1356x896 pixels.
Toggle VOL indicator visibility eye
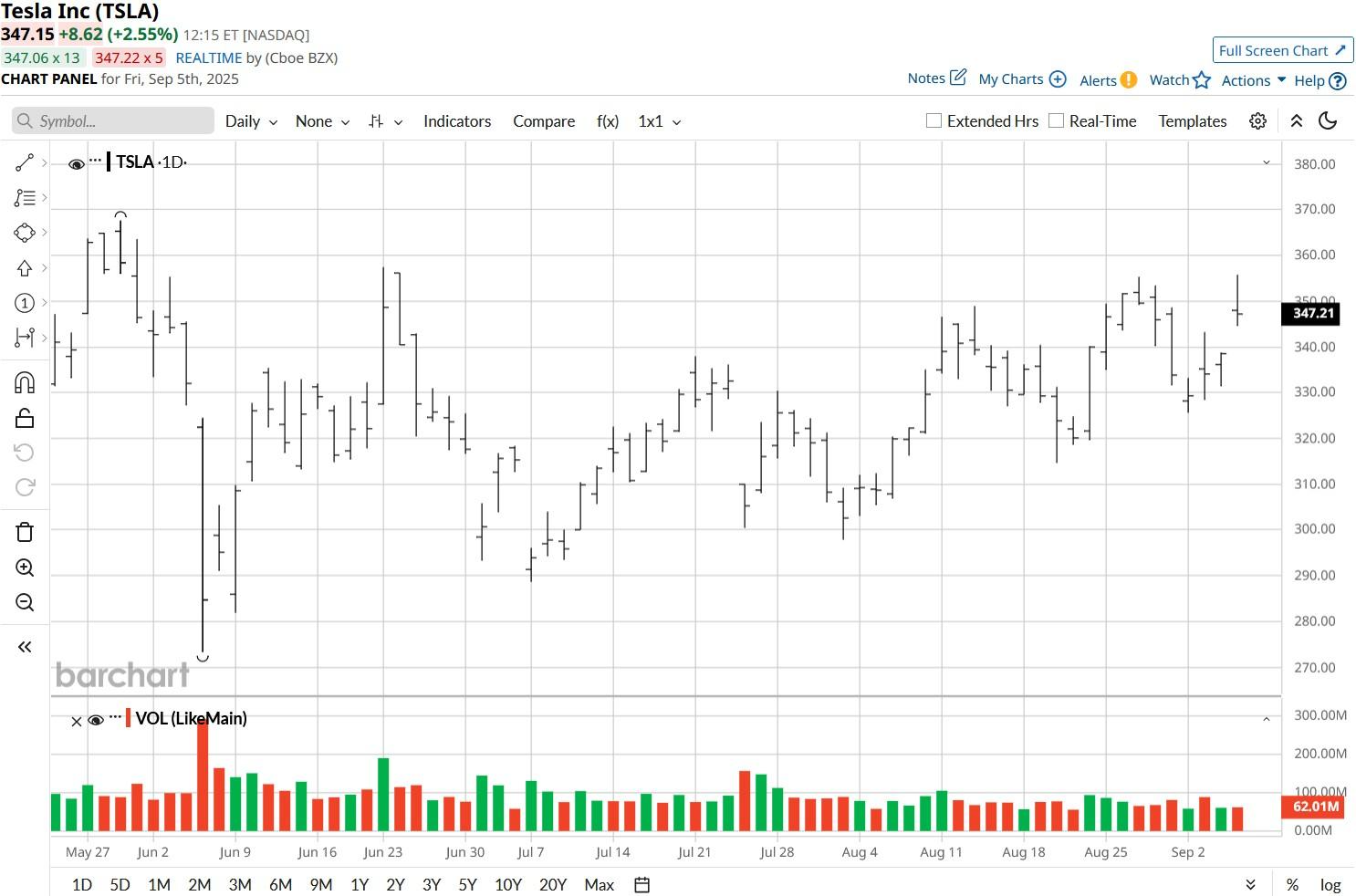click(96, 720)
